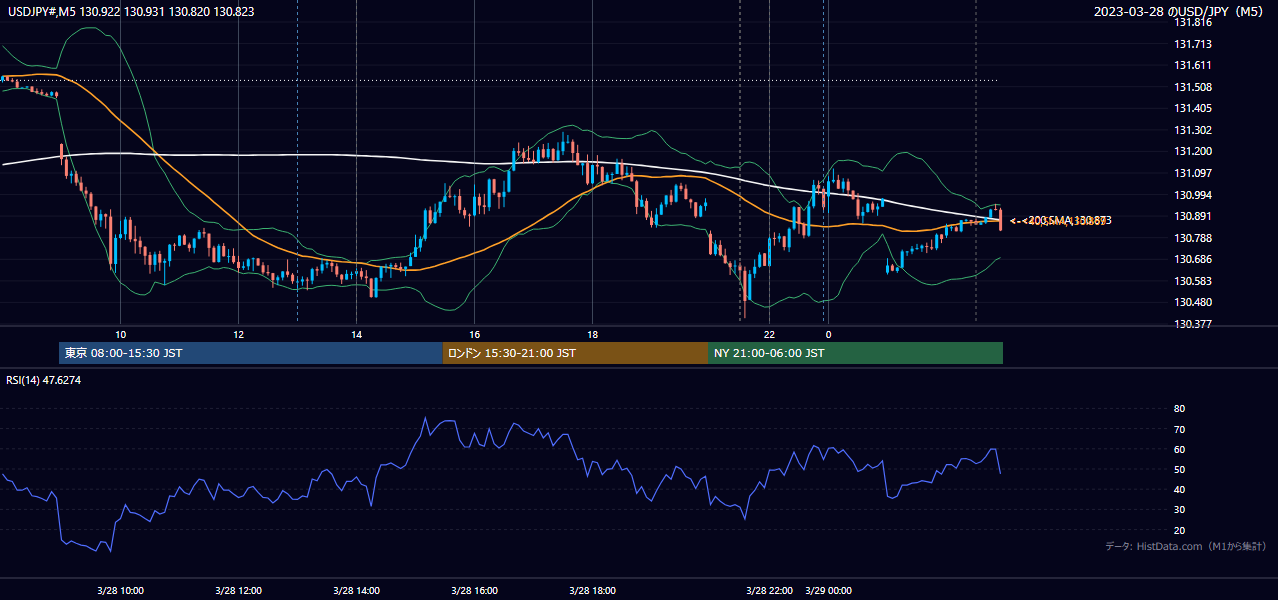Click the RSI axis level 60

pyautogui.click(x=1179, y=449)
